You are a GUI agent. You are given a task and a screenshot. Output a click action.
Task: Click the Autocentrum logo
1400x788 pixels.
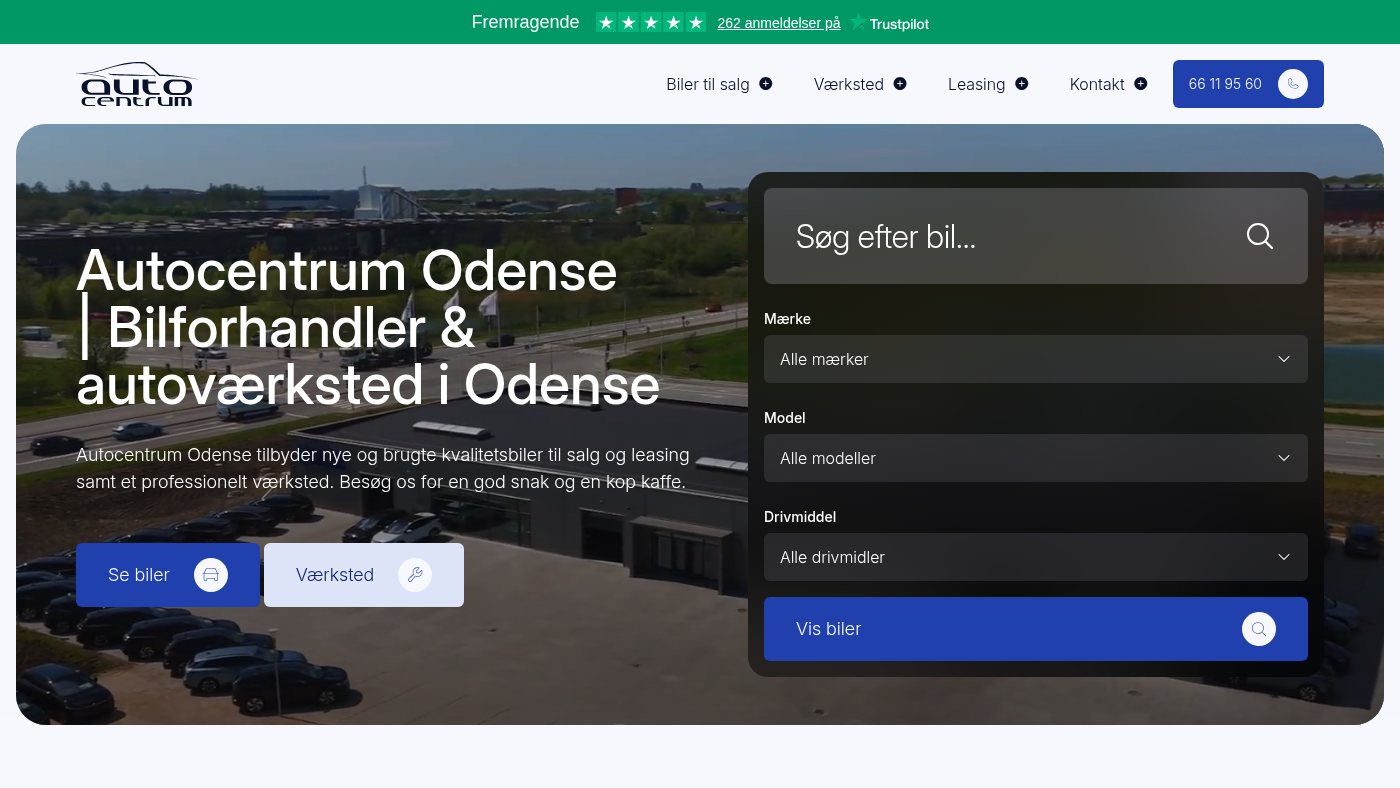[x=136, y=84]
